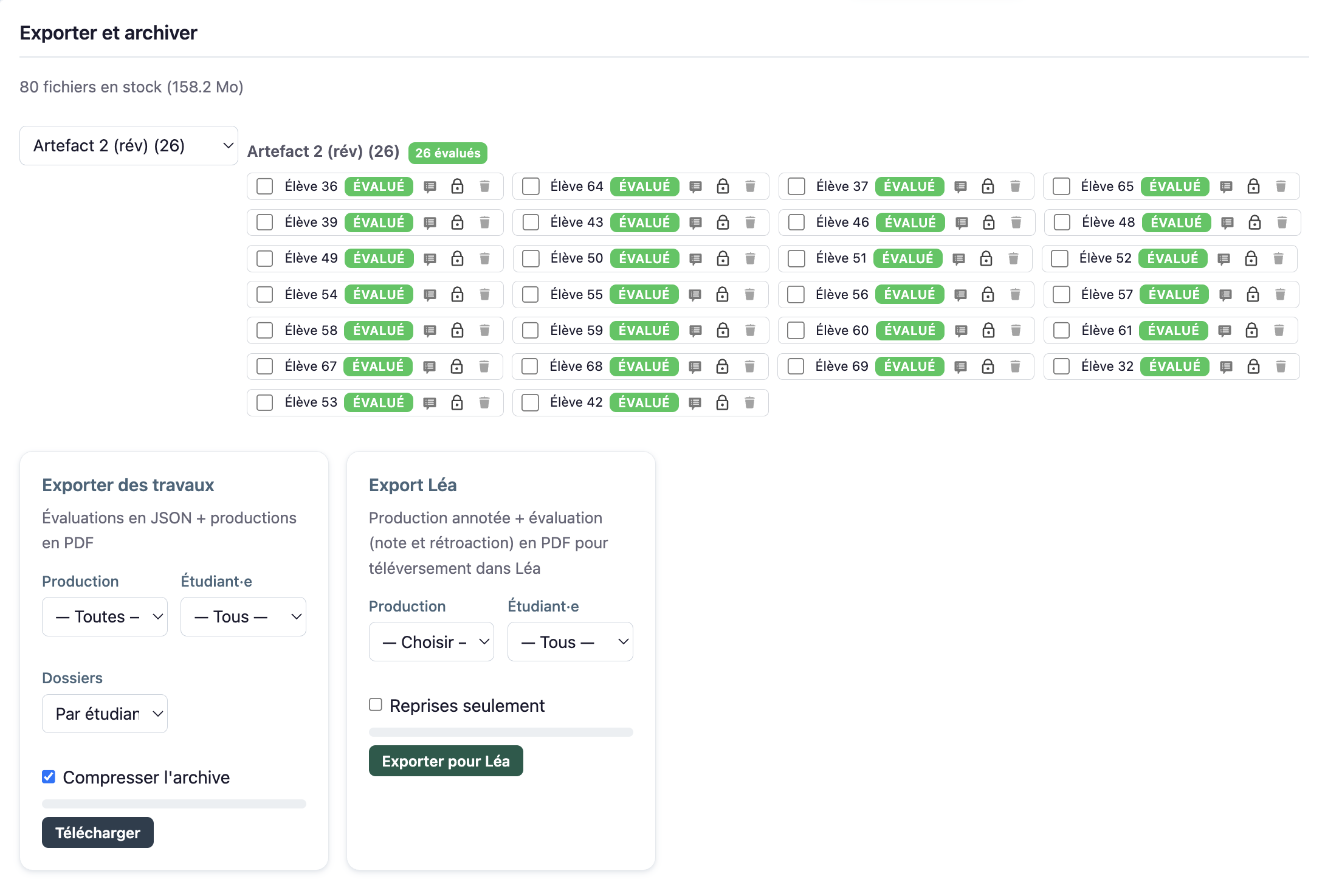Click the trash icon for Élève 68
The width and height of the screenshot is (1325, 896).
tap(749, 366)
